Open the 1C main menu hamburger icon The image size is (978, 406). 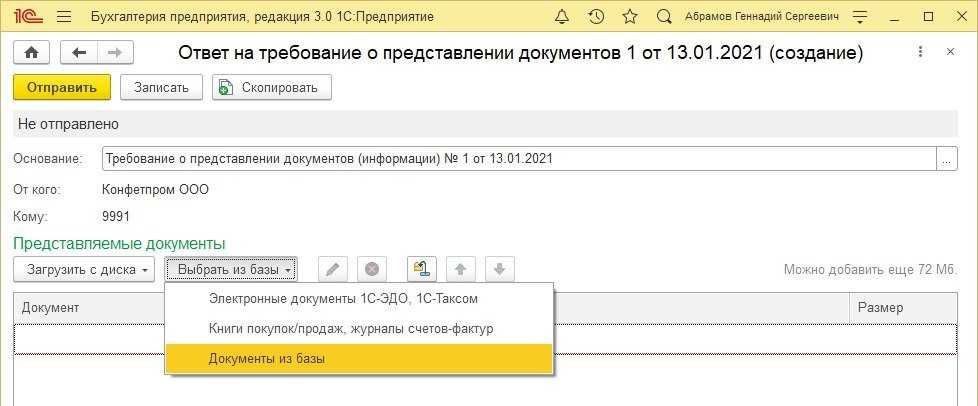(x=64, y=17)
